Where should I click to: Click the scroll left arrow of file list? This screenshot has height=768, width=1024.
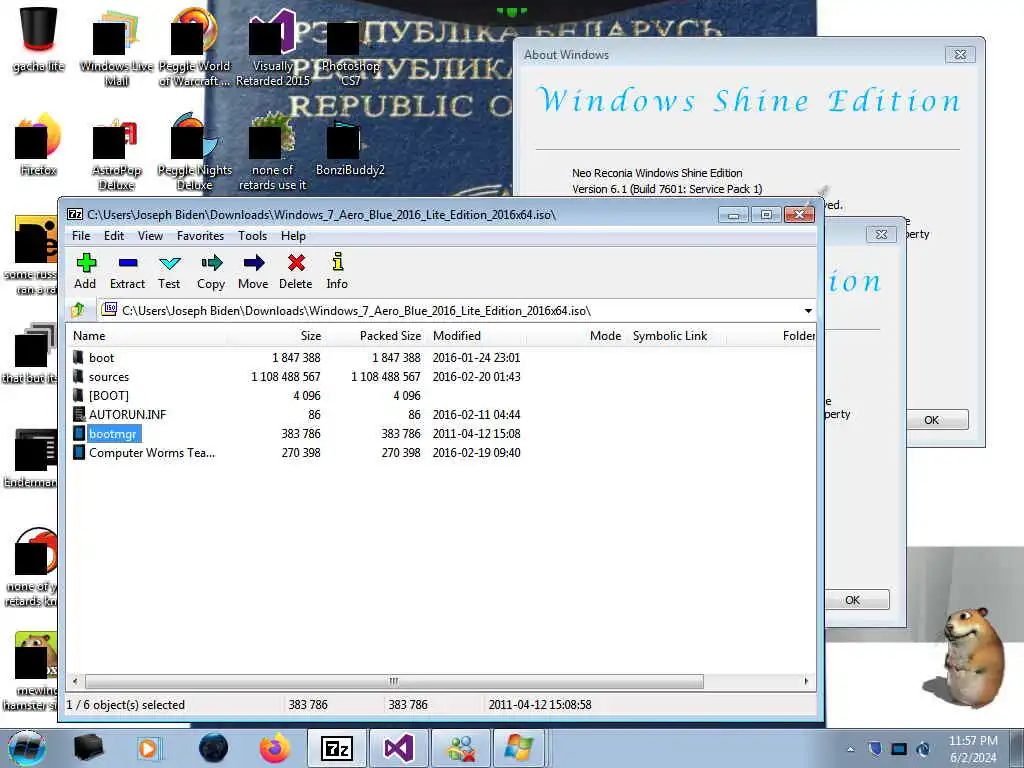tap(75, 681)
